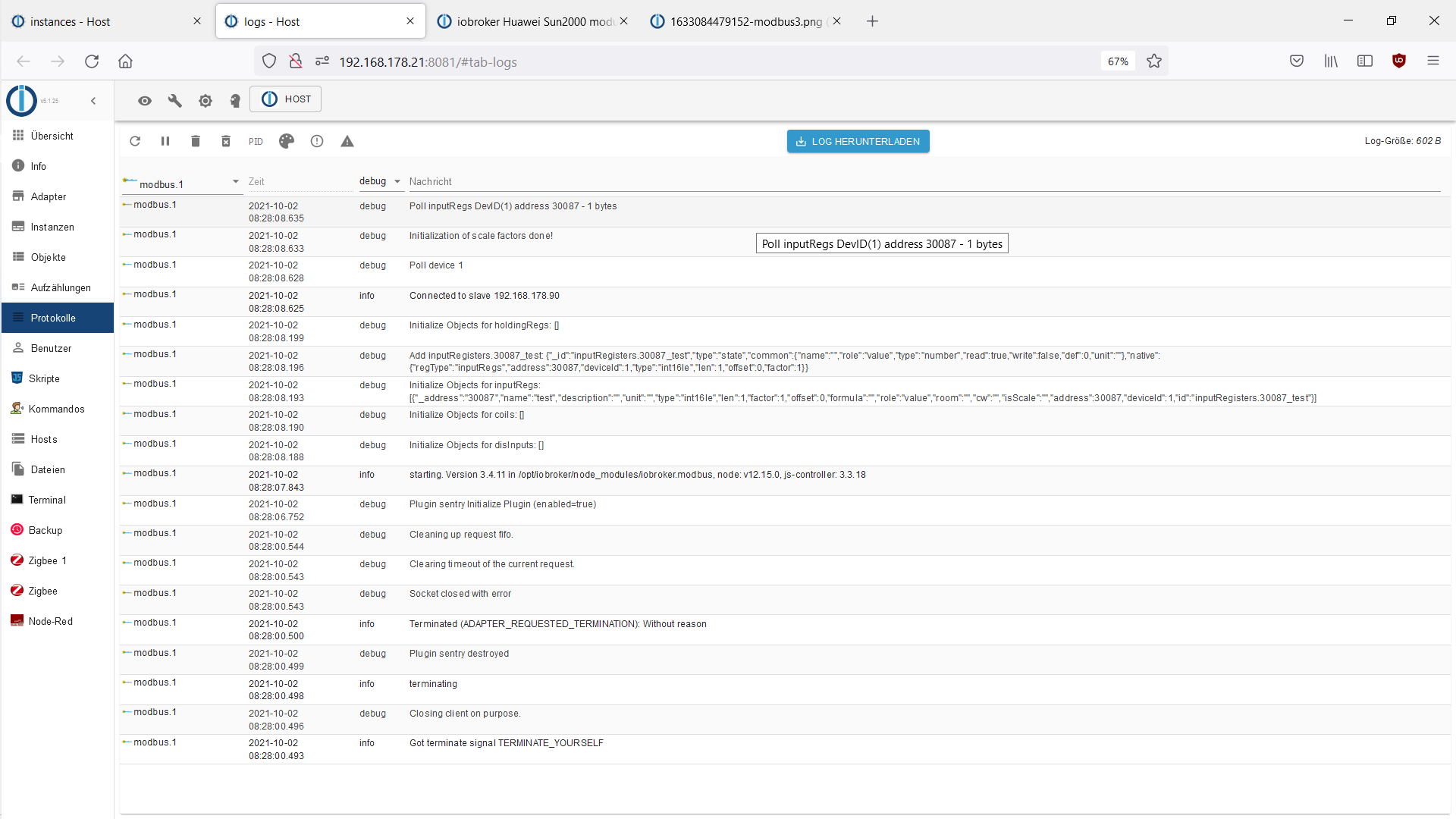
Task: Switch to 1633084479152-modbus3.png tab
Action: click(x=746, y=21)
